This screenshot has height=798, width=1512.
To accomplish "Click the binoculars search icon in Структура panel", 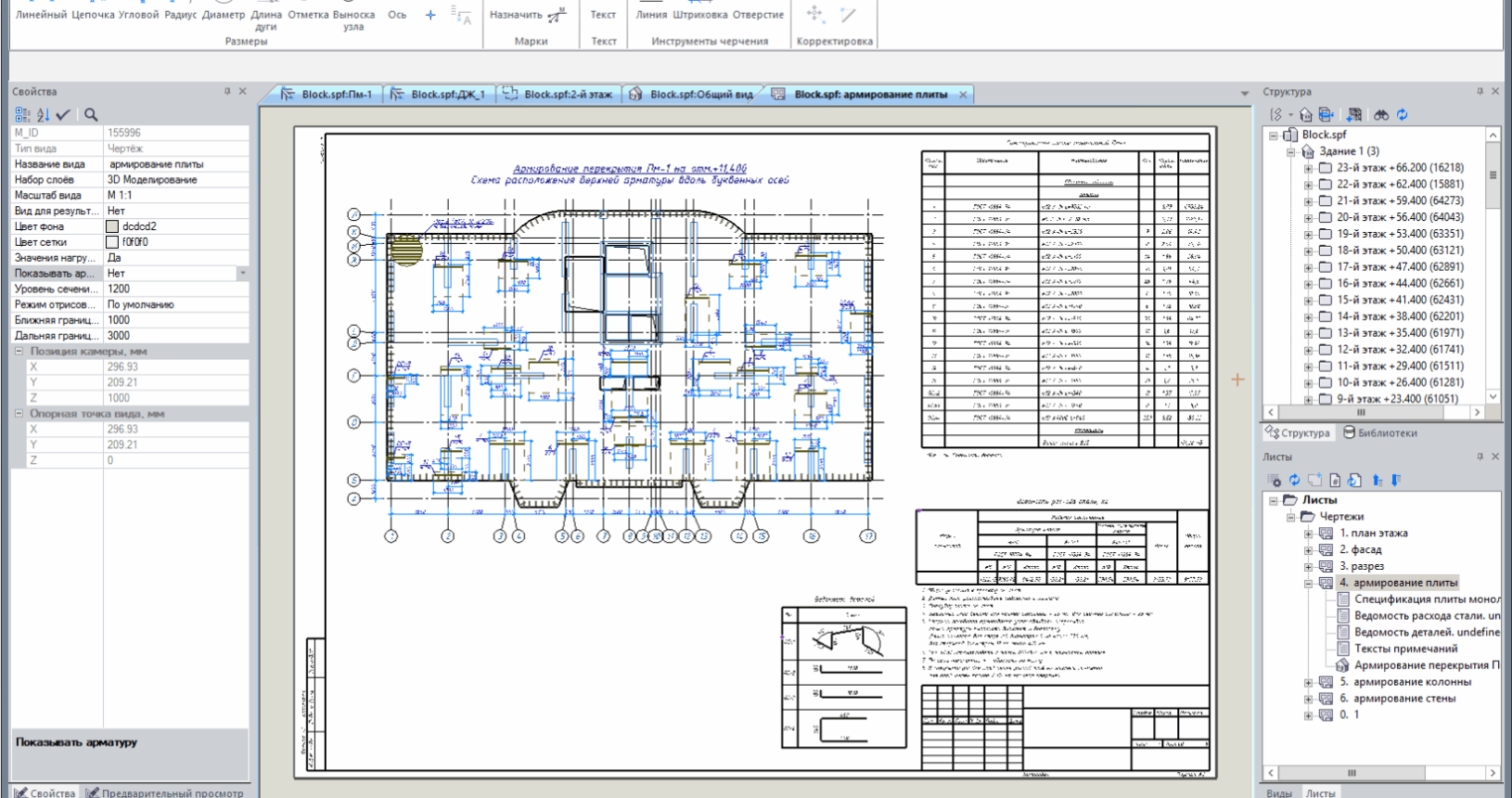I will 1381,115.
